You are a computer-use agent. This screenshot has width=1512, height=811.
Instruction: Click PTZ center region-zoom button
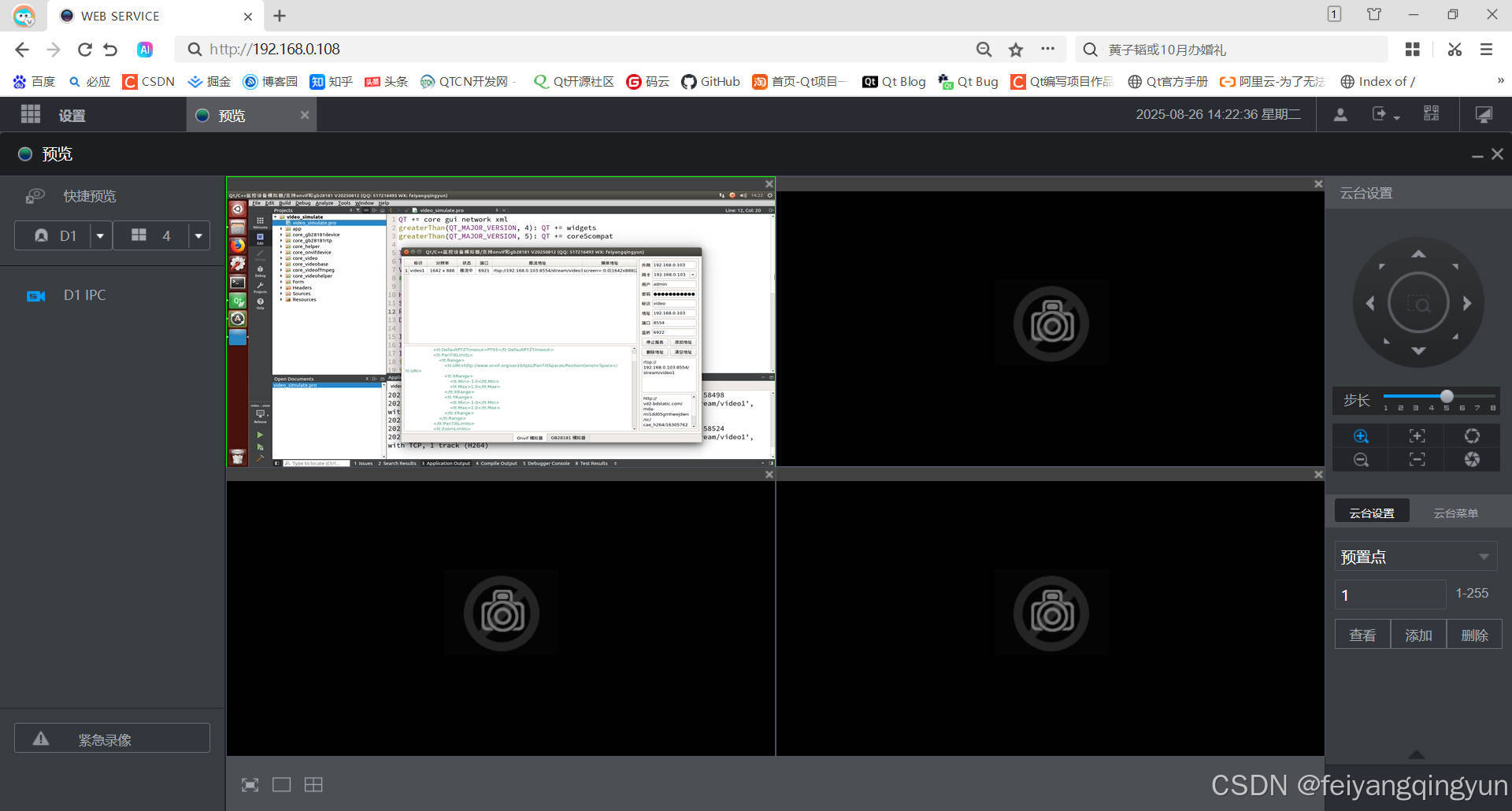point(1418,303)
